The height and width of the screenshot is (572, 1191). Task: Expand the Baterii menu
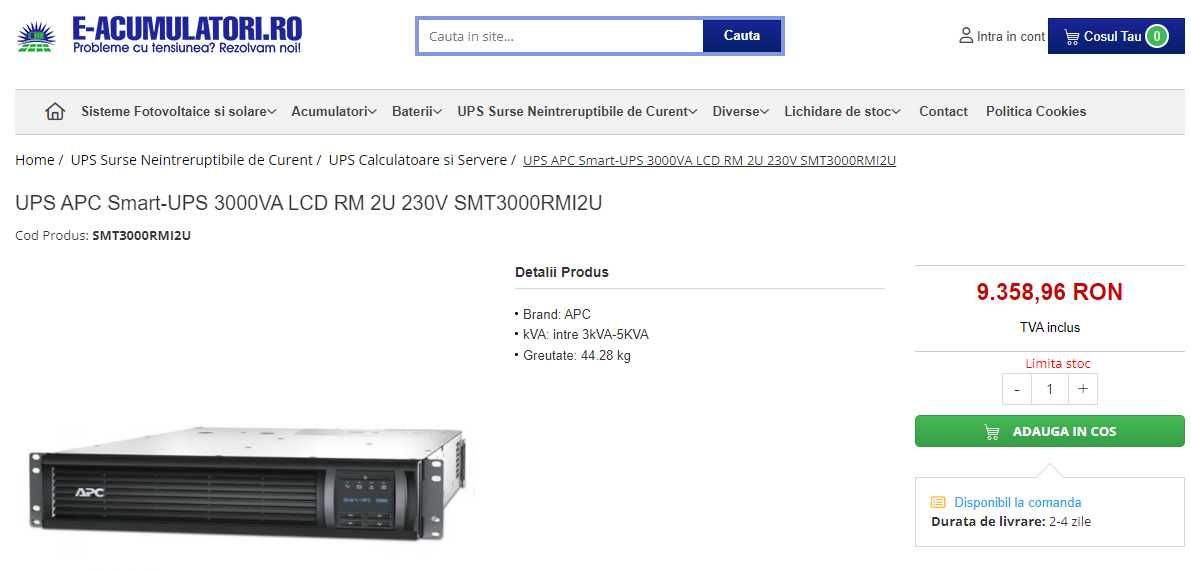click(x=417, y=112)
